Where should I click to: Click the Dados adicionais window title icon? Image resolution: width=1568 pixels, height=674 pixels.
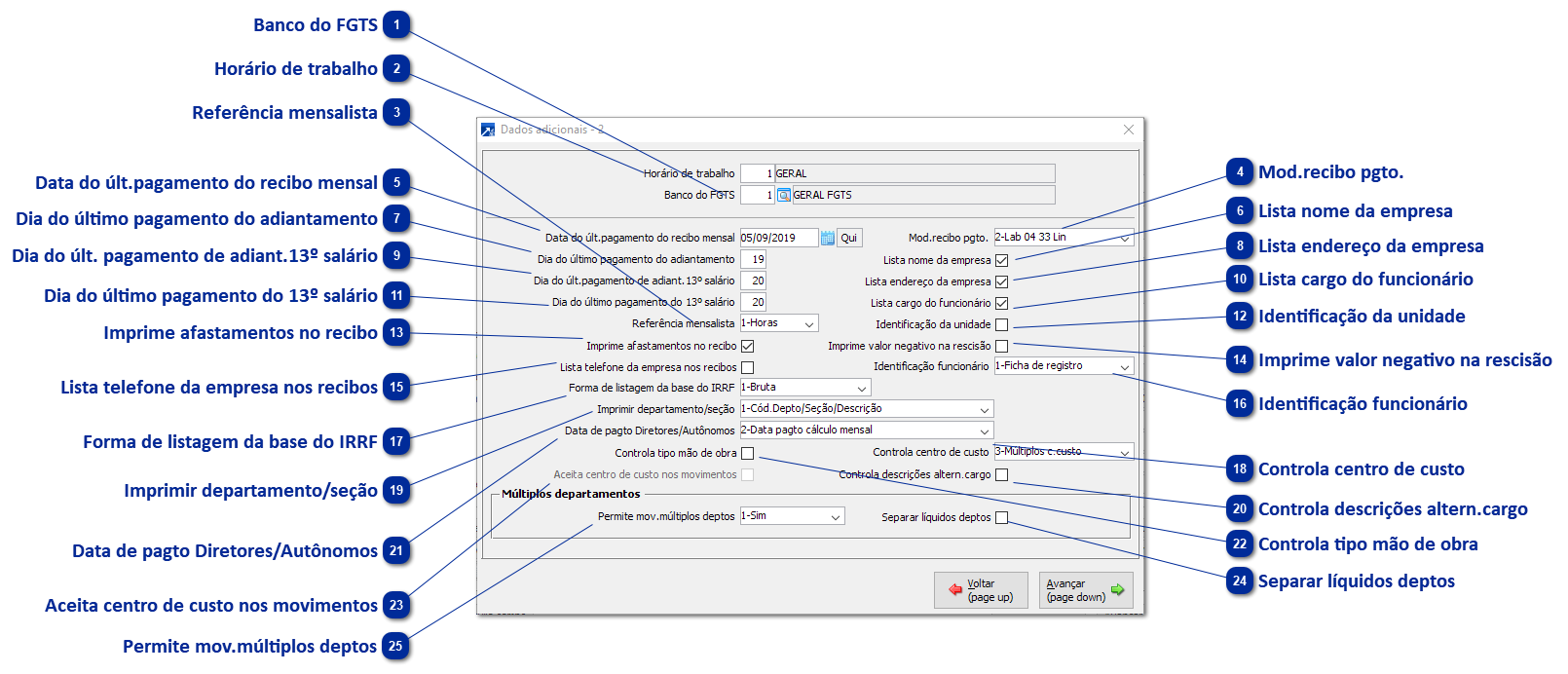click(488, 130)
